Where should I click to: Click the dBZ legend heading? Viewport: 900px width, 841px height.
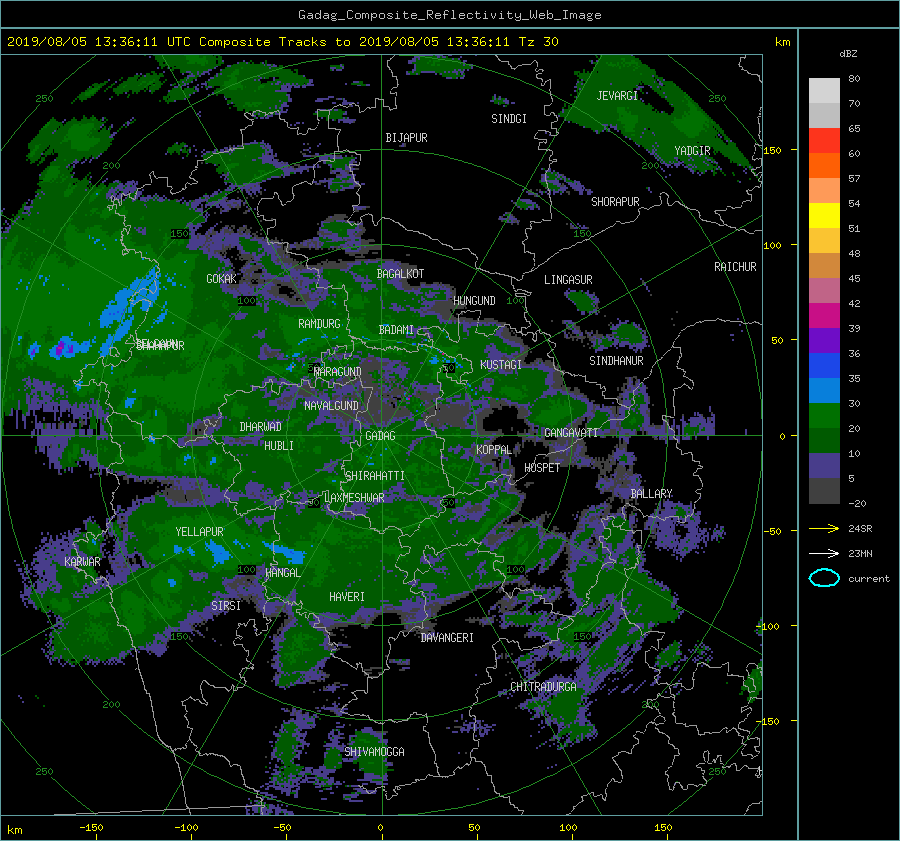pos(848,53)
